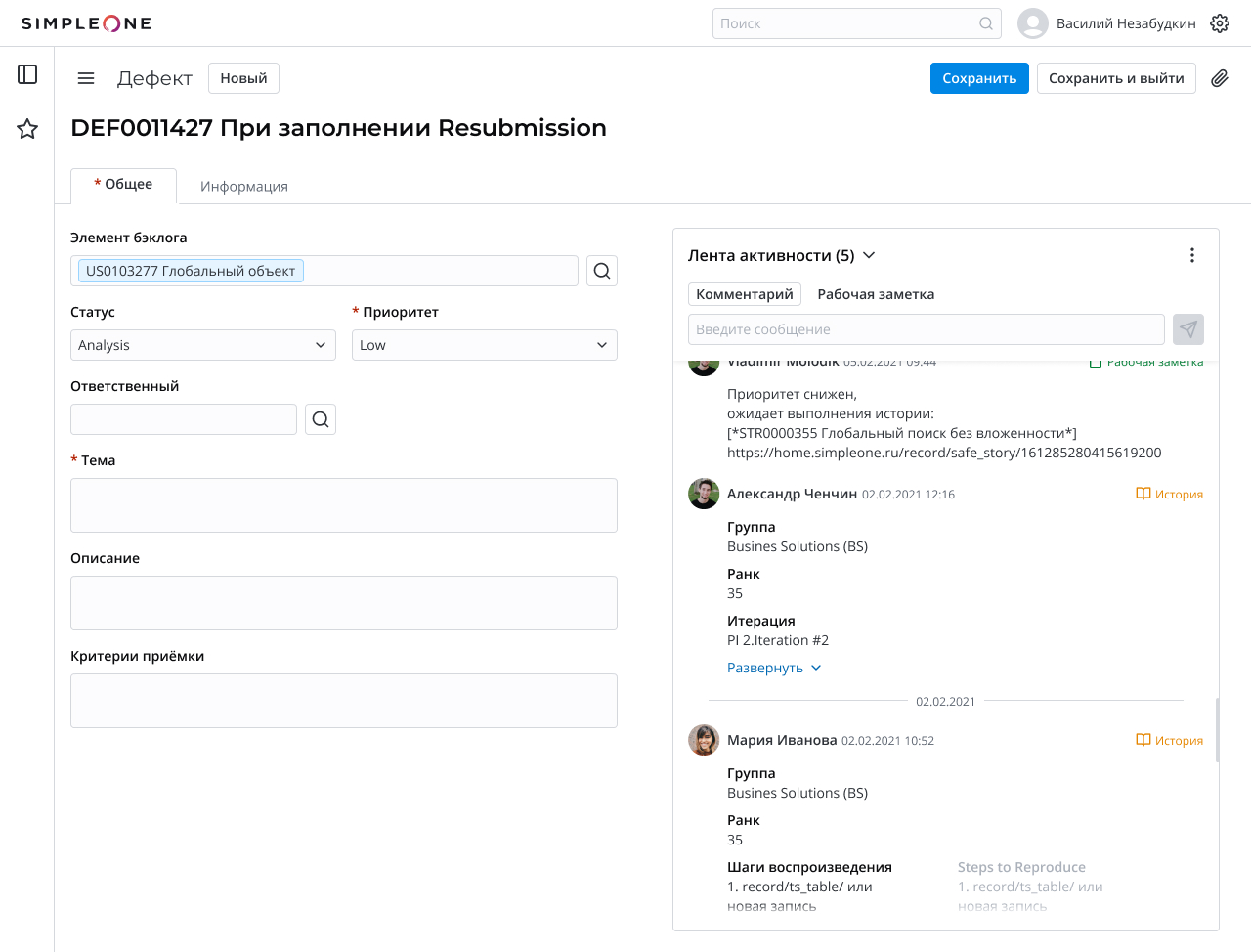Expand the Лента активности chevron
The image size is (1251, 952).
(x=869, y=255)
